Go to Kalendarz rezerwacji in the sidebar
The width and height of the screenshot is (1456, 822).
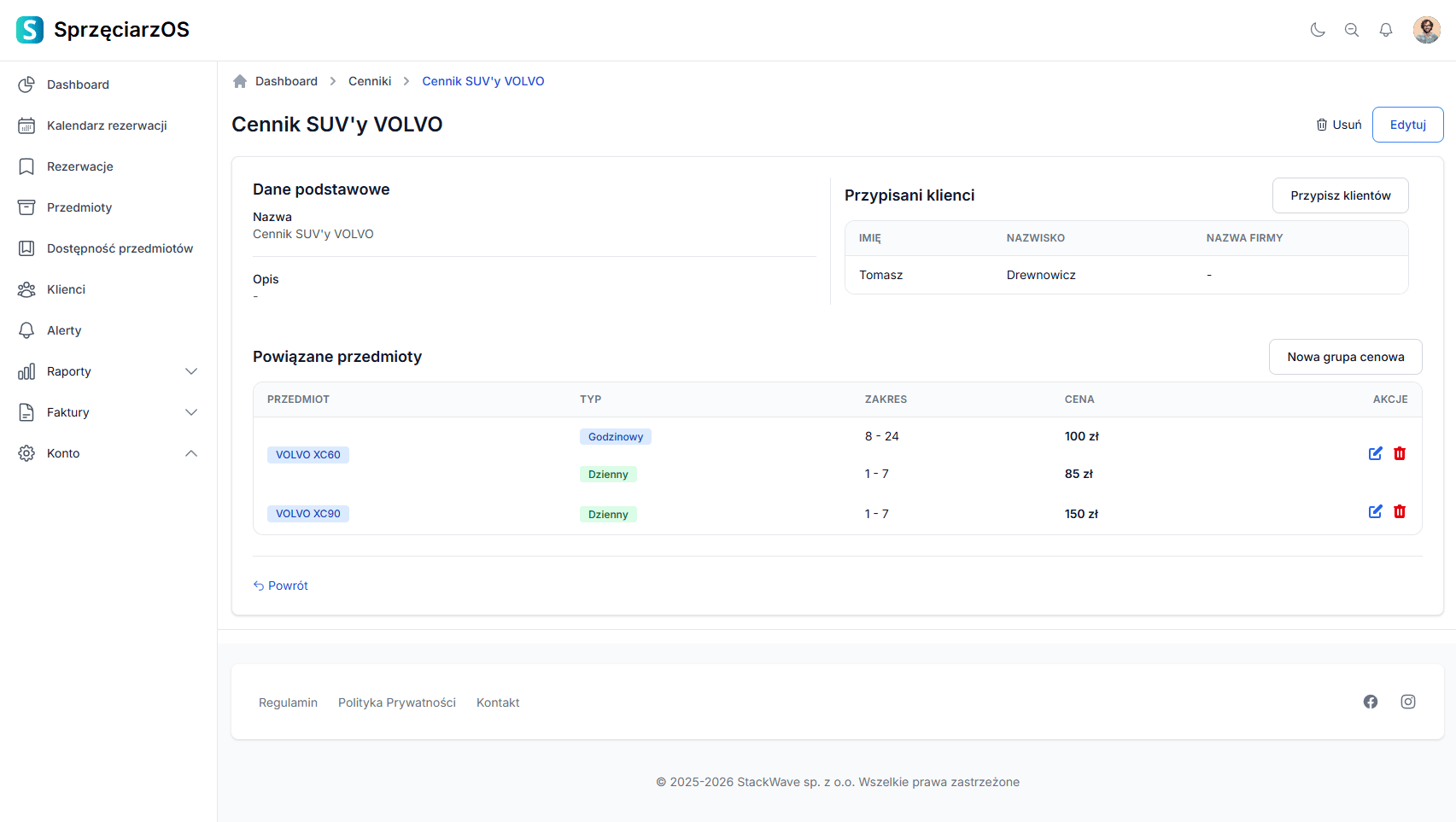tap(107, 125)
